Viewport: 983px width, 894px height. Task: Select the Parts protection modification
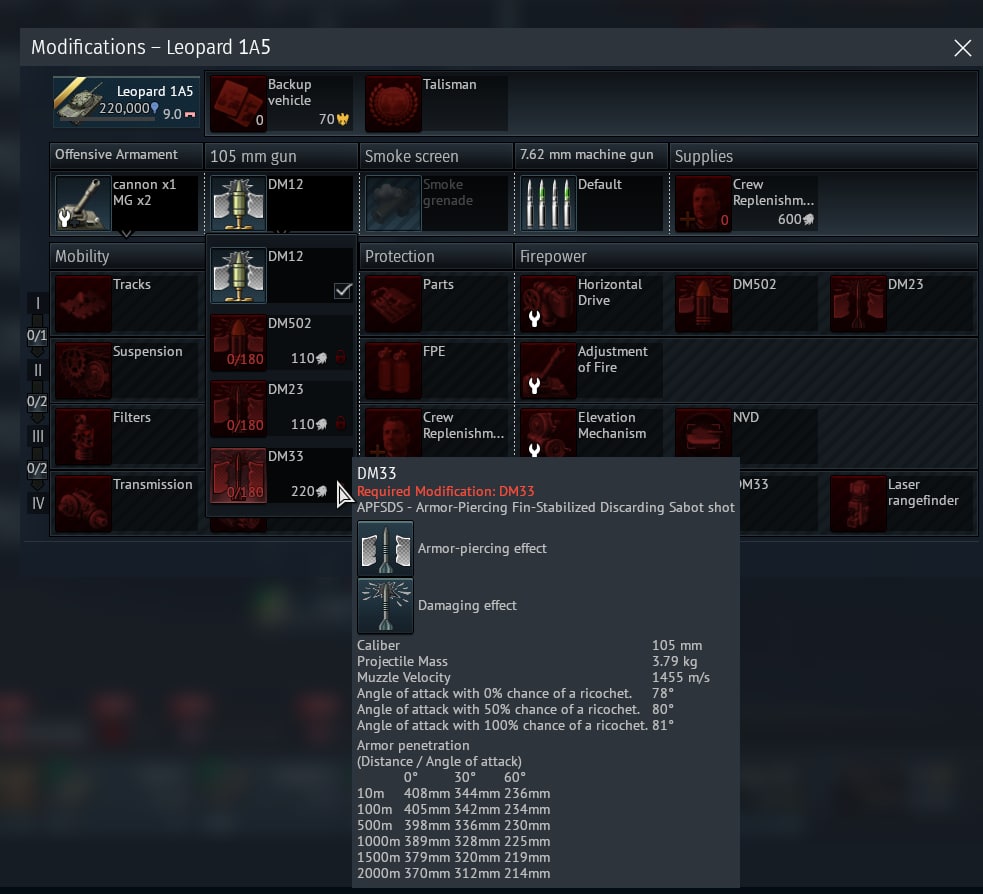coord(436,303)
